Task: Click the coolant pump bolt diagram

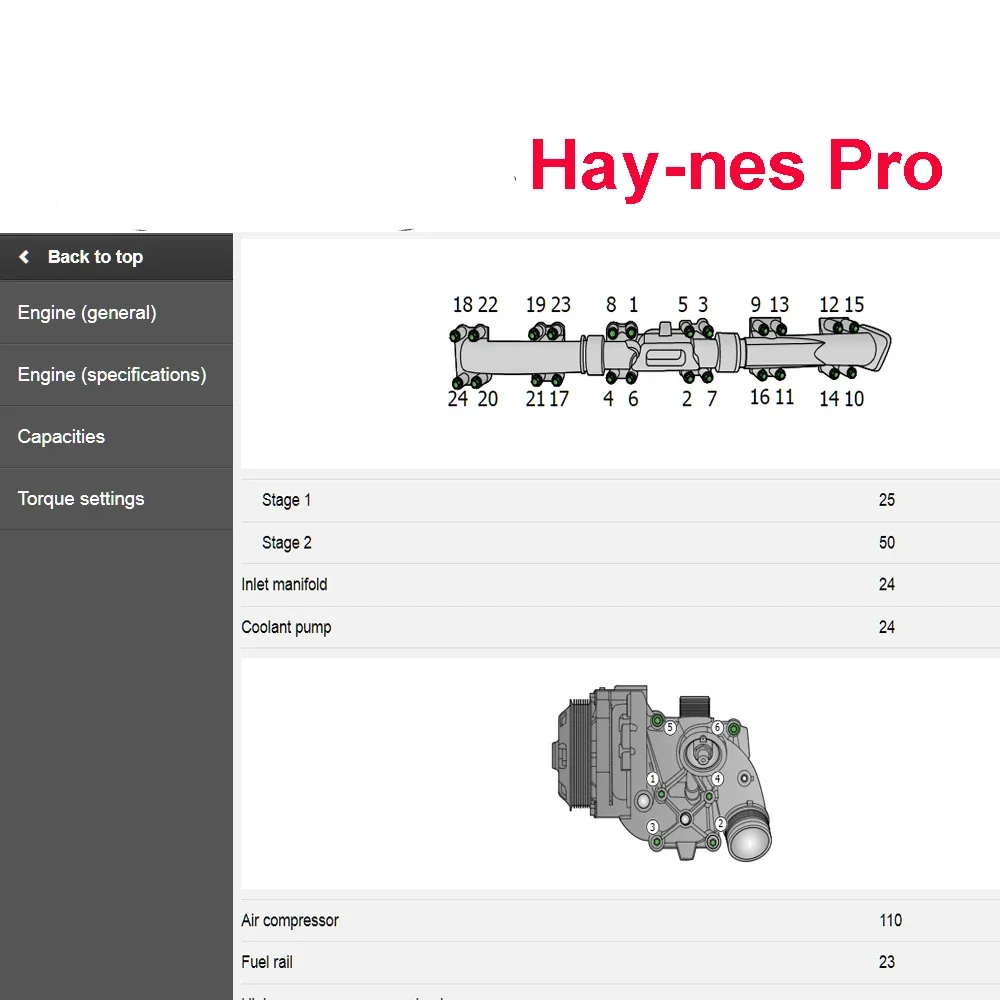Action: tap(661, 774)
